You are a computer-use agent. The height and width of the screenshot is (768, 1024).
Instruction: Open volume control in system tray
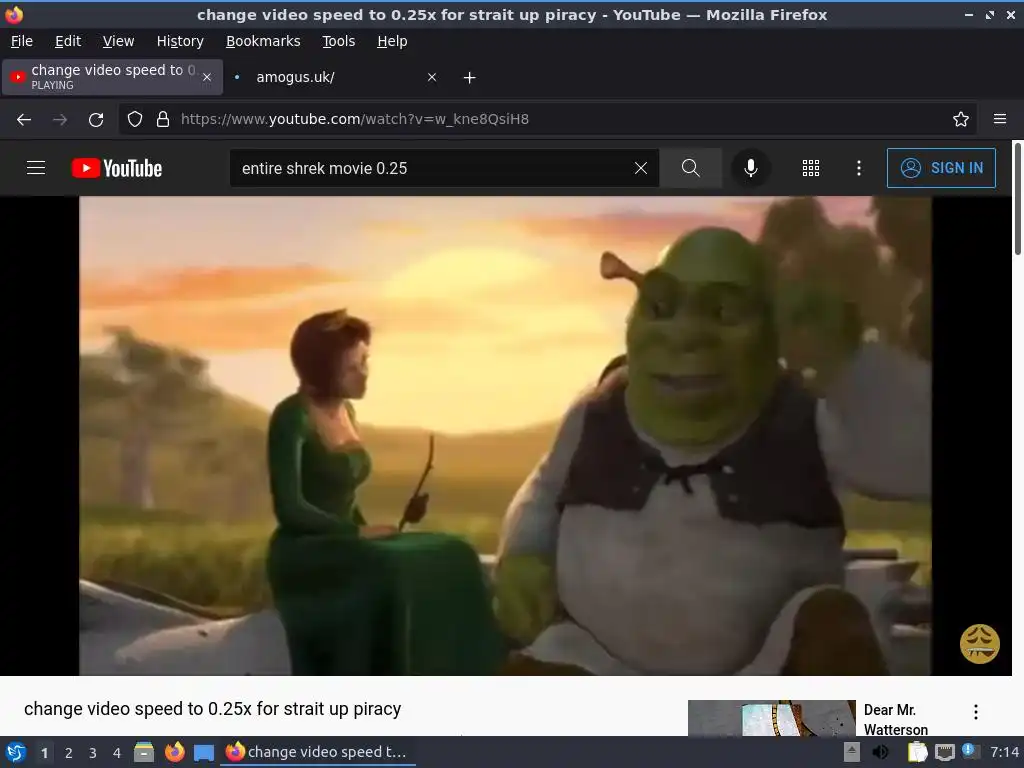pyautogui.click(x=880, y=752)
